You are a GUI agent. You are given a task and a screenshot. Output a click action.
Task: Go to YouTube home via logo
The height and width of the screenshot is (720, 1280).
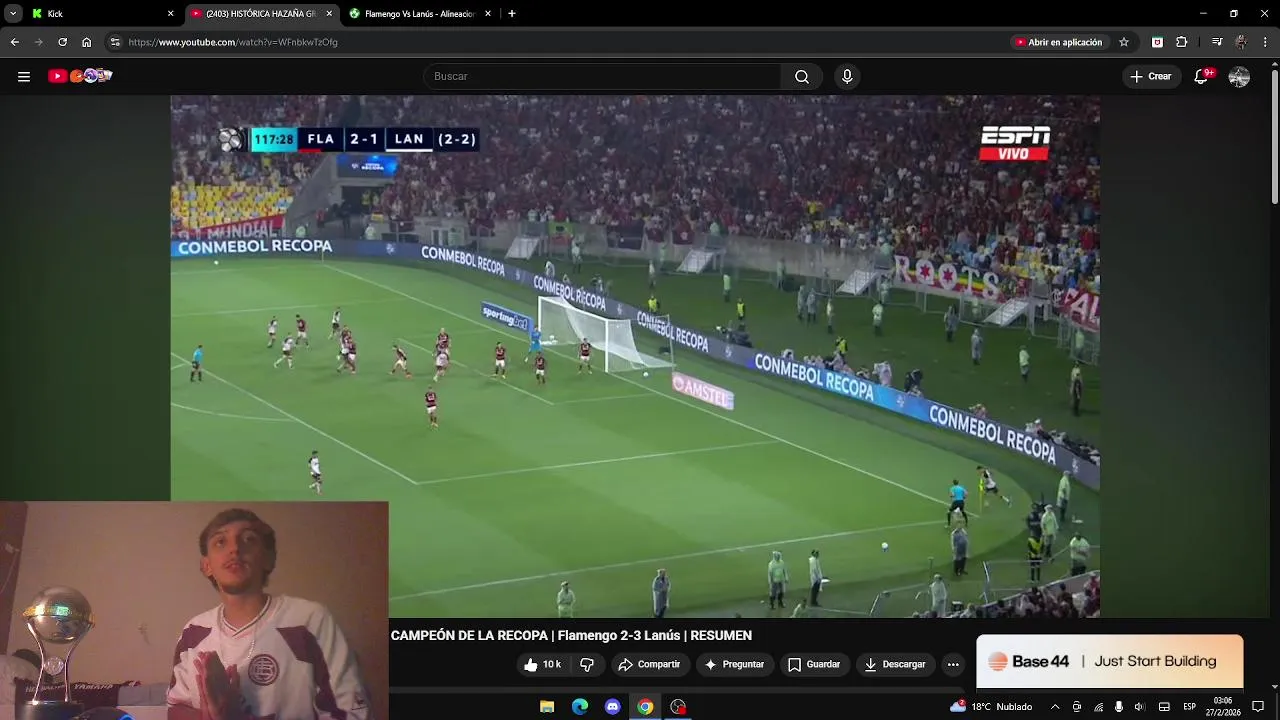(80, 76)
